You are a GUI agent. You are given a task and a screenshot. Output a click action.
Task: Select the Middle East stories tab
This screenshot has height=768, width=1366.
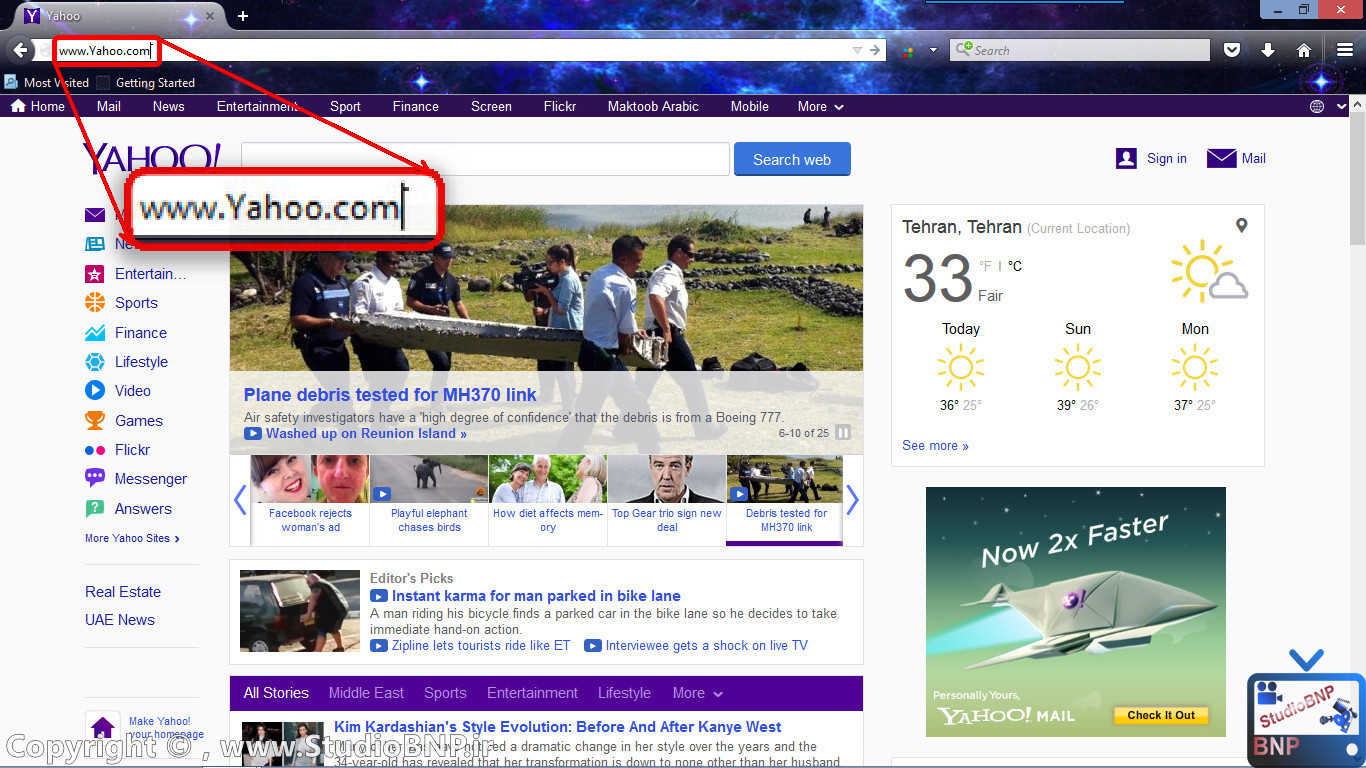click(x=366, y=693)
